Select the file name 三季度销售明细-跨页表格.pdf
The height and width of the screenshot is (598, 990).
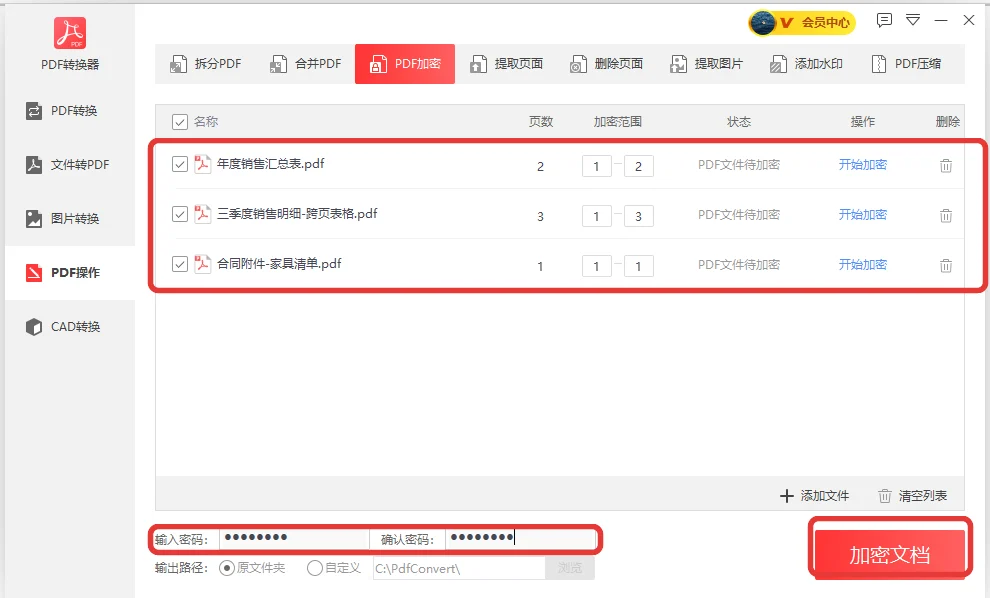(297, 214)
